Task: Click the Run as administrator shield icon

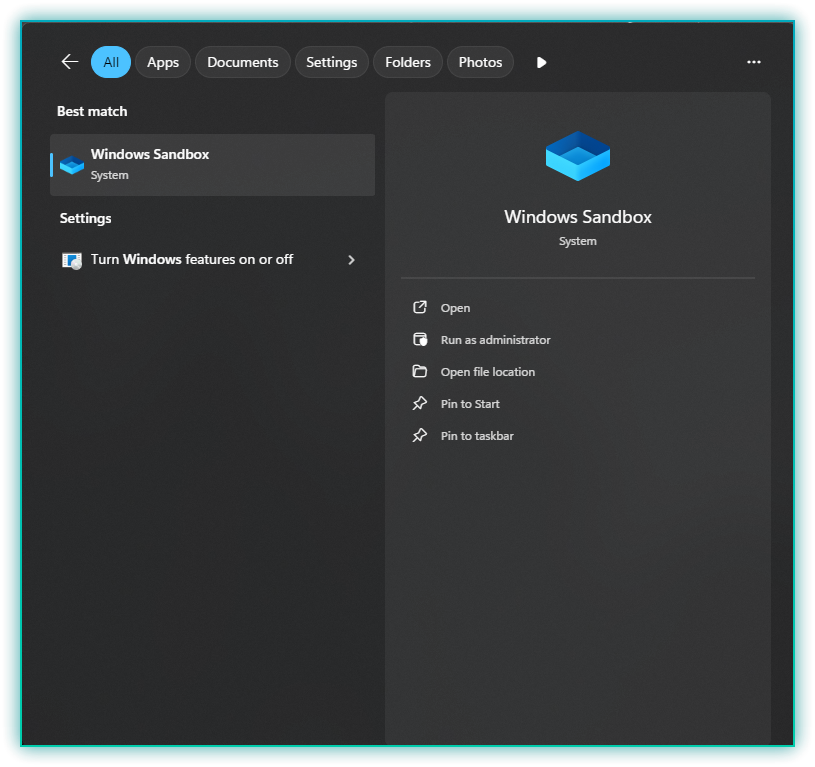Action: point(419,339)
